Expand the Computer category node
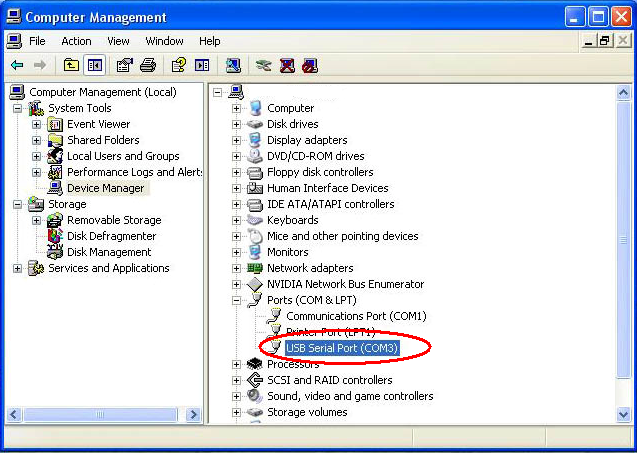637x453 pixels. [x=236, y=108]
